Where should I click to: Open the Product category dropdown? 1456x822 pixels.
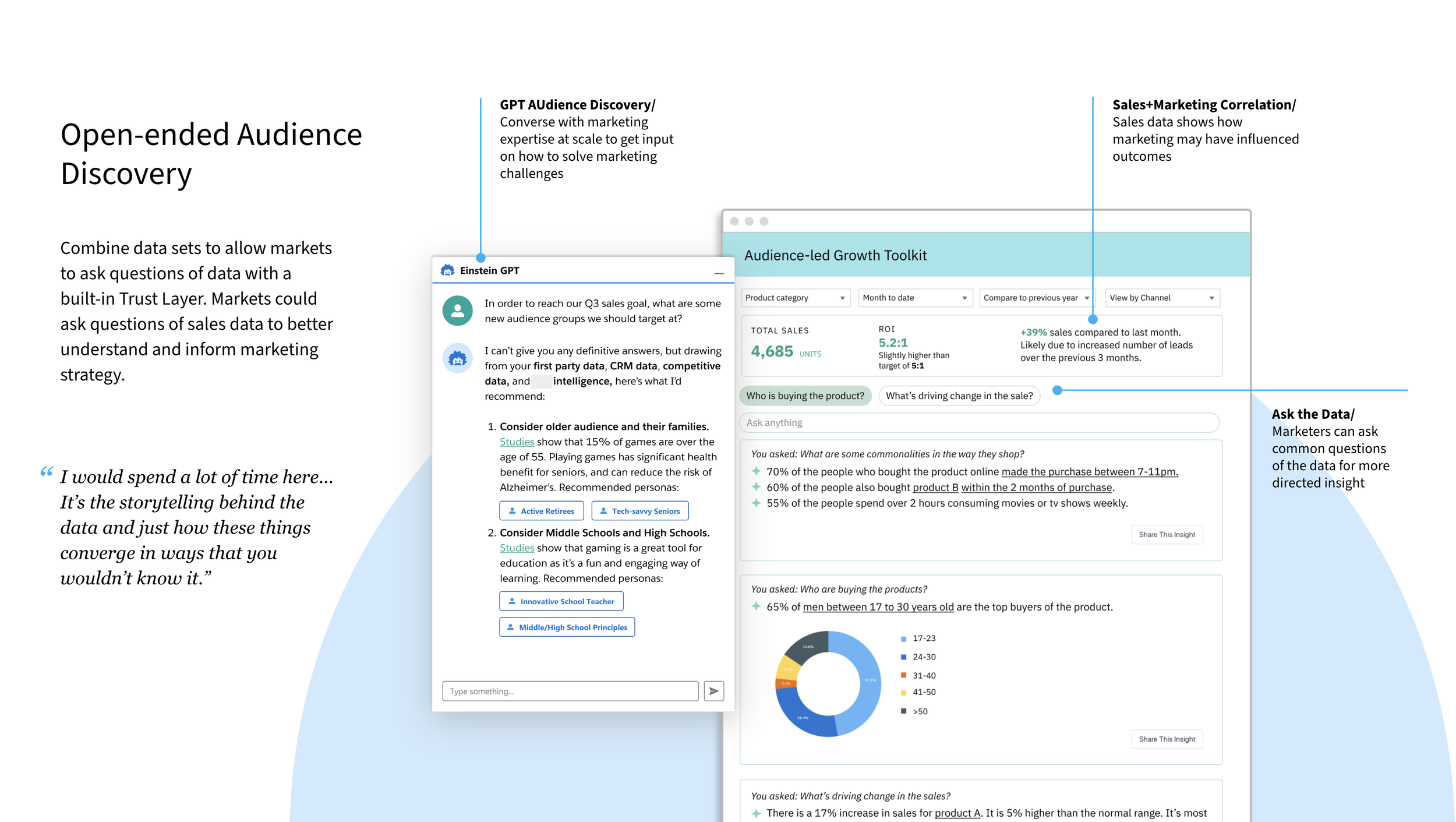795,298
